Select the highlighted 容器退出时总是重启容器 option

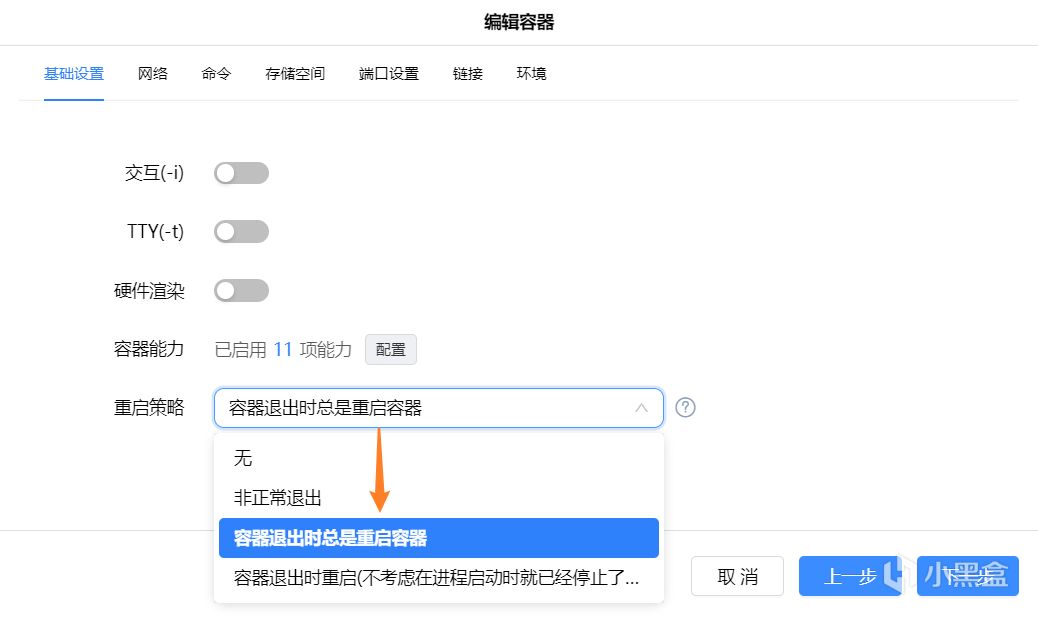coord(438,538)
